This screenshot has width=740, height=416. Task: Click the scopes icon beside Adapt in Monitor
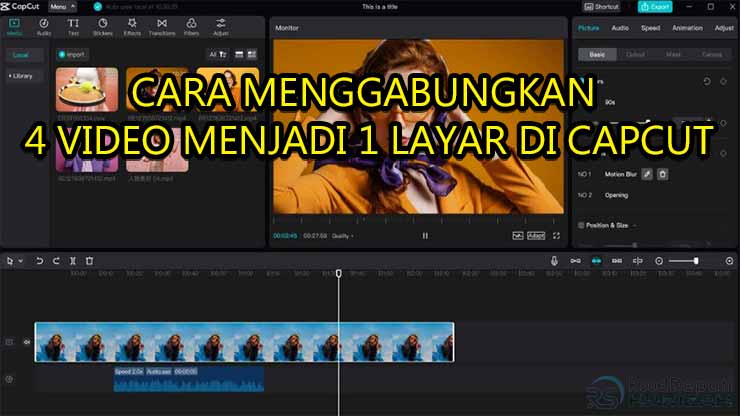pos(518,236)
